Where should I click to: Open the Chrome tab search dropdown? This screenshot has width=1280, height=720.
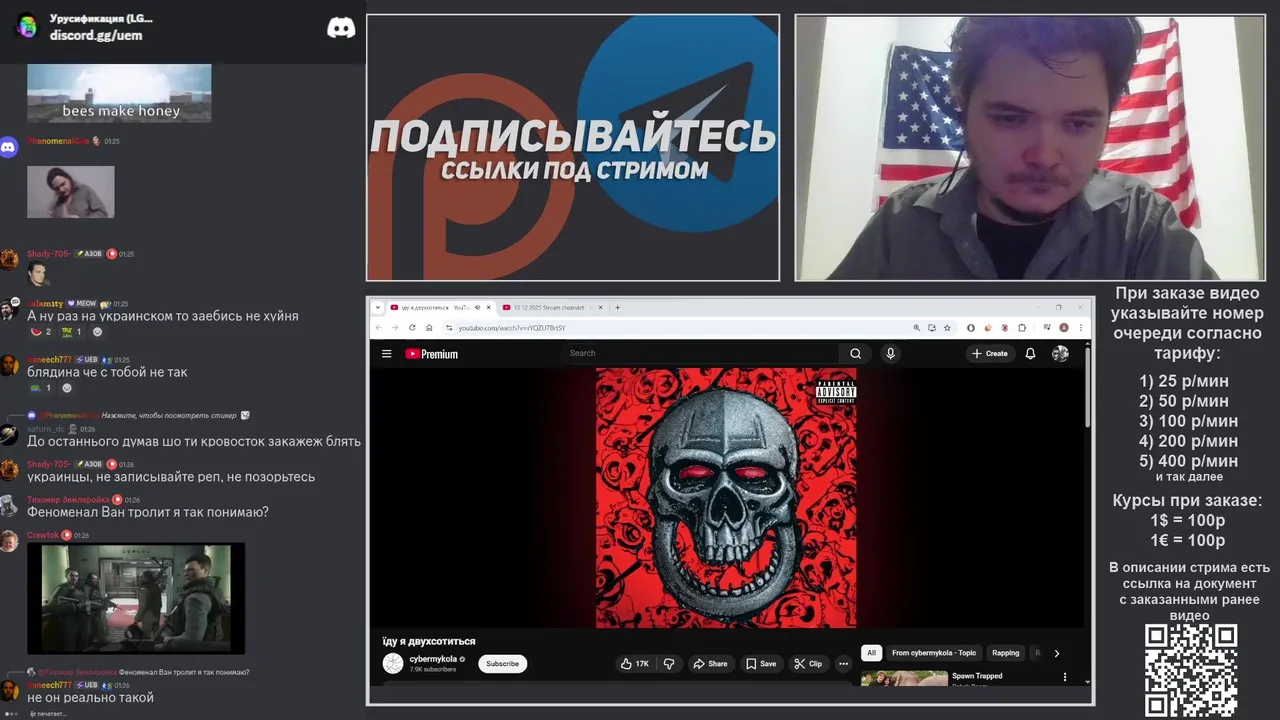378,307
